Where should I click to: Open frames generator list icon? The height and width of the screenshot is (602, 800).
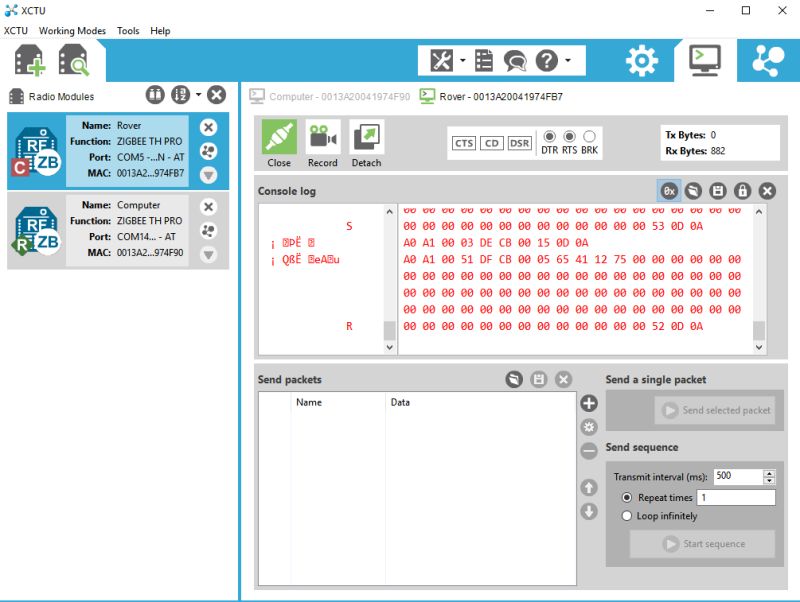[483, 61]
